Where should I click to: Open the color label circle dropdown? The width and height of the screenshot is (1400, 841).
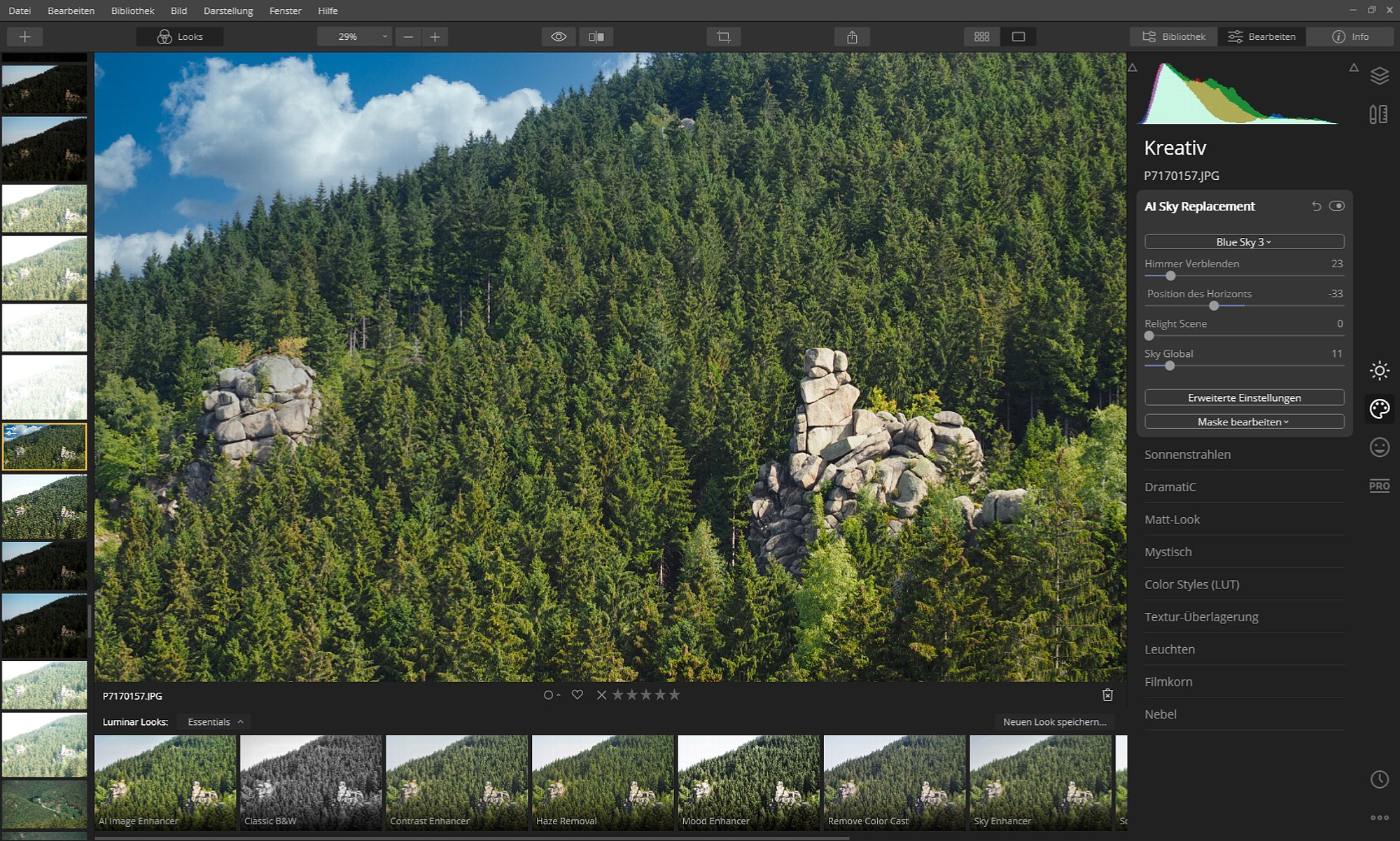pos(552,695)
